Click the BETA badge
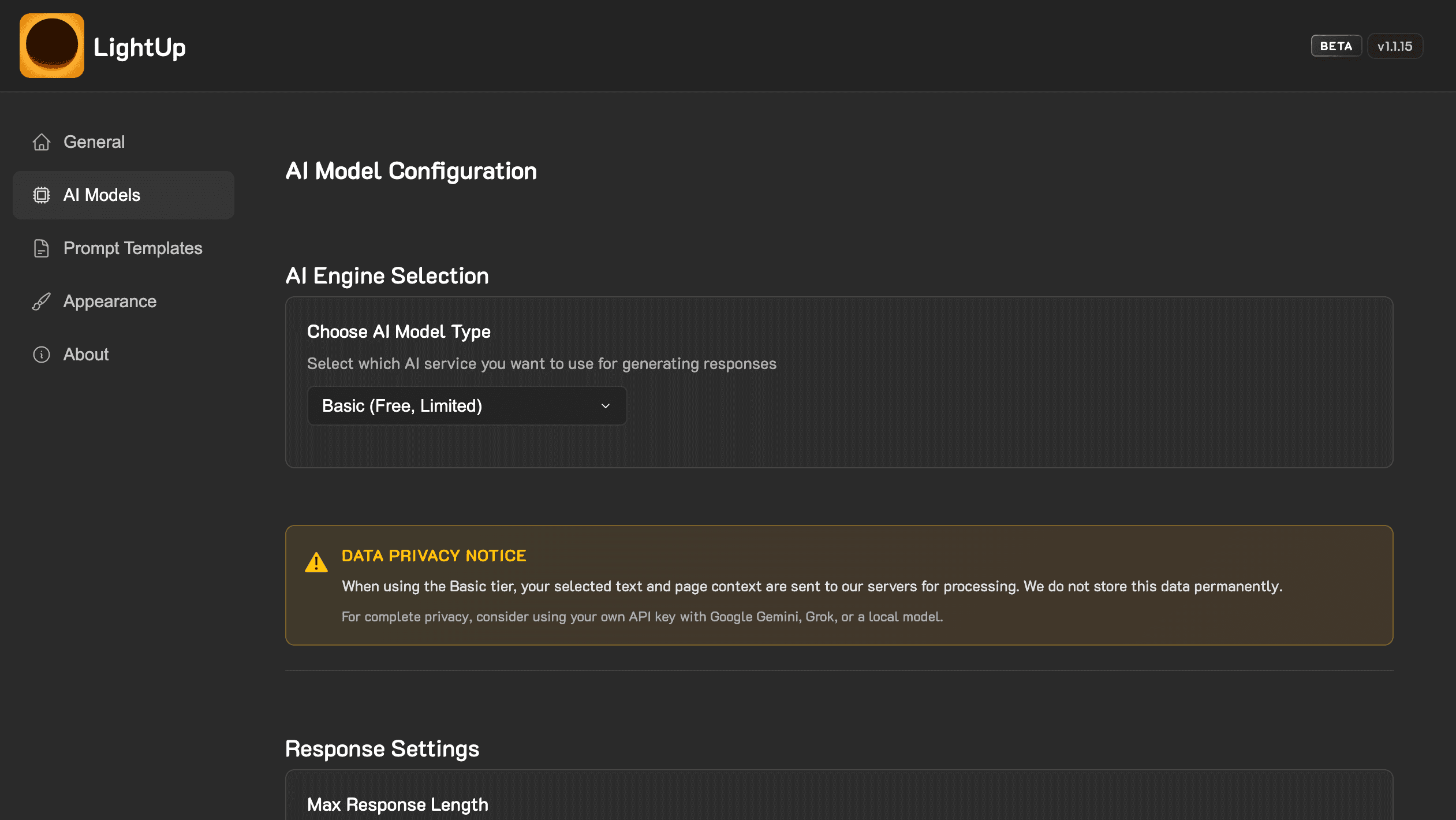Image resolution: width=1456 pixels, height=820 pixels. [1335, 46]
